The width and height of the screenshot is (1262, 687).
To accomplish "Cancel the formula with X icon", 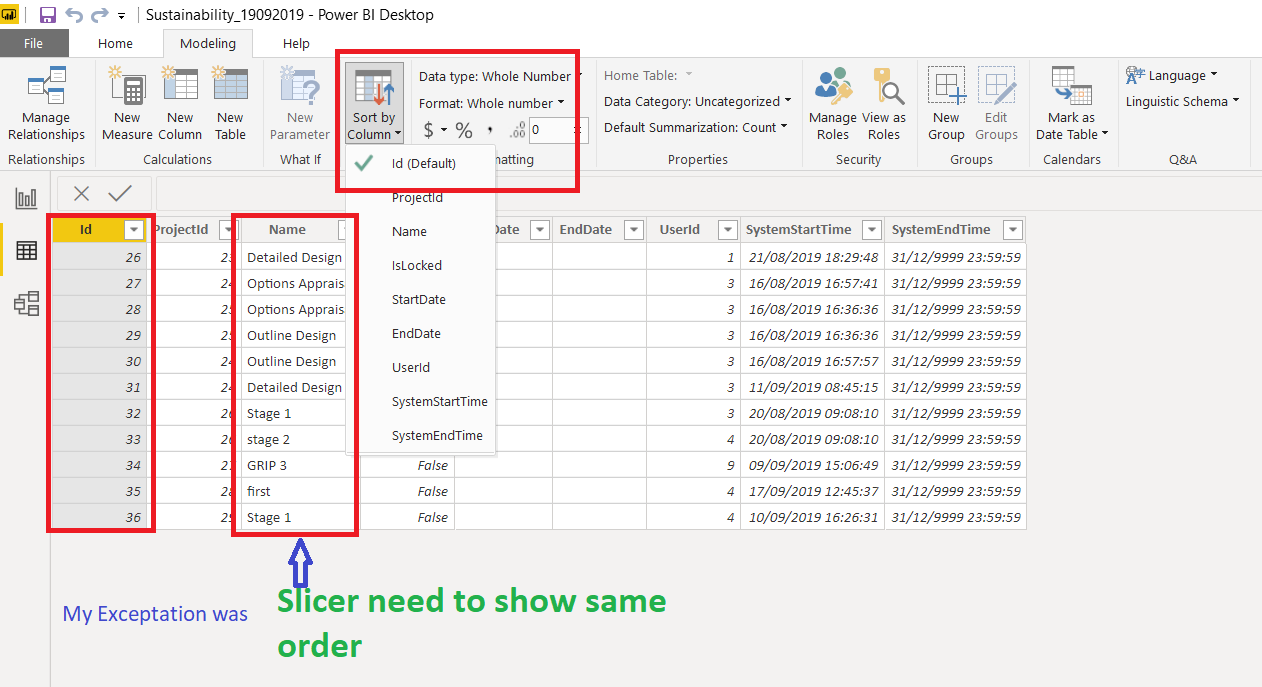I will [82, 194].
